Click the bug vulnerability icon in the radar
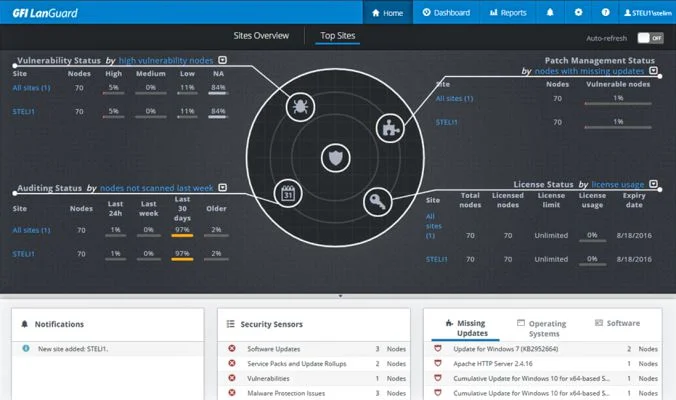676x400 pixels. pos(299,105)
